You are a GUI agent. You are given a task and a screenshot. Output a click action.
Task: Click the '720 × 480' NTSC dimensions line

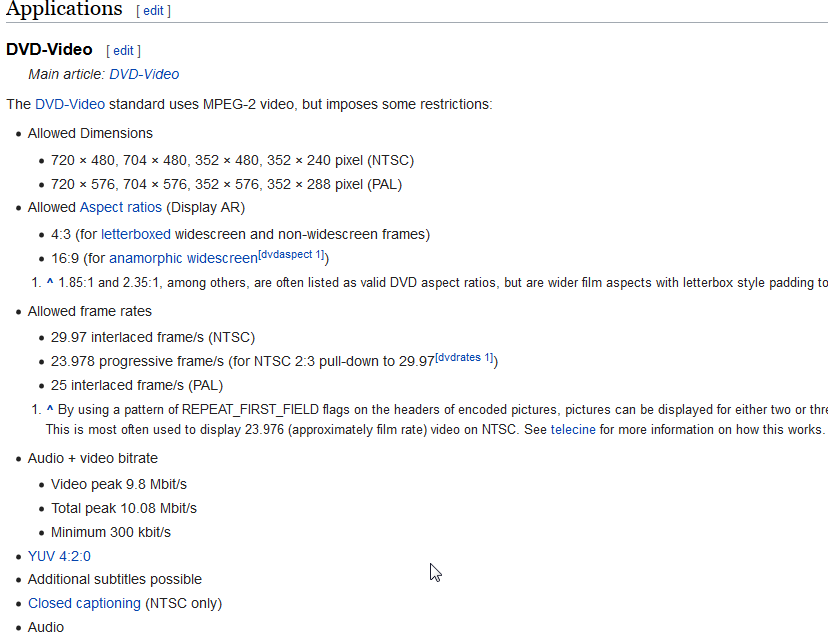pos(232,160)
